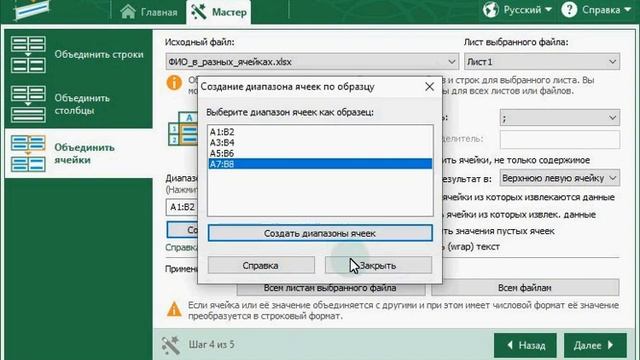This screenshot has width=640, height=360.
Task: Select range A5:B6 in the list
Action: 320,153
